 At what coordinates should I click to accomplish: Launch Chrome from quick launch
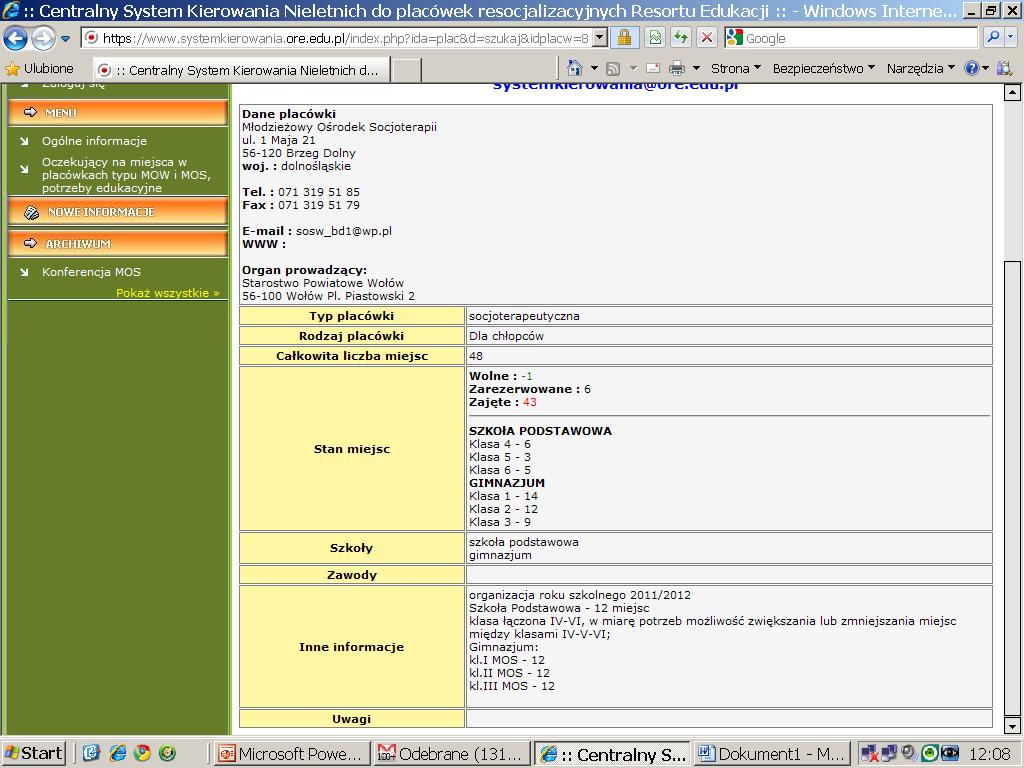142,754
